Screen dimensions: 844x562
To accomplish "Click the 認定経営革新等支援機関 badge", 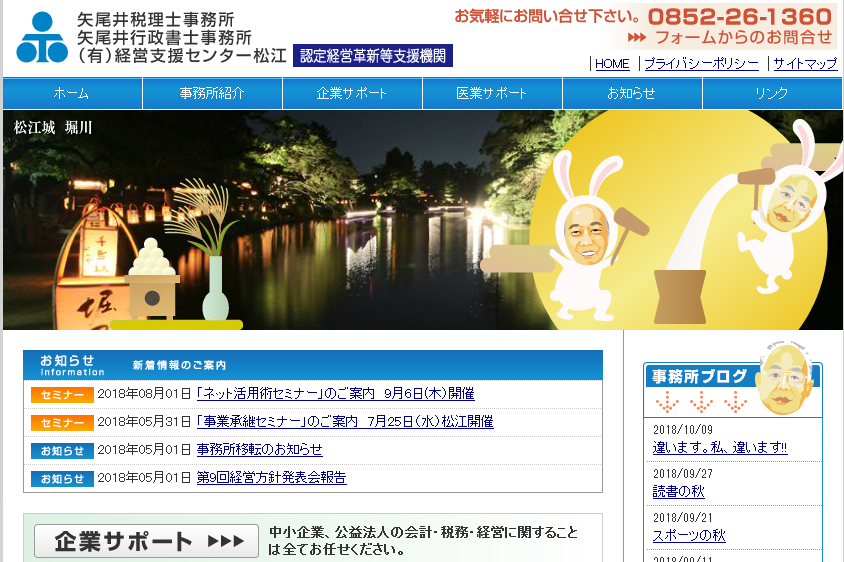I will [x=372, y=56].
